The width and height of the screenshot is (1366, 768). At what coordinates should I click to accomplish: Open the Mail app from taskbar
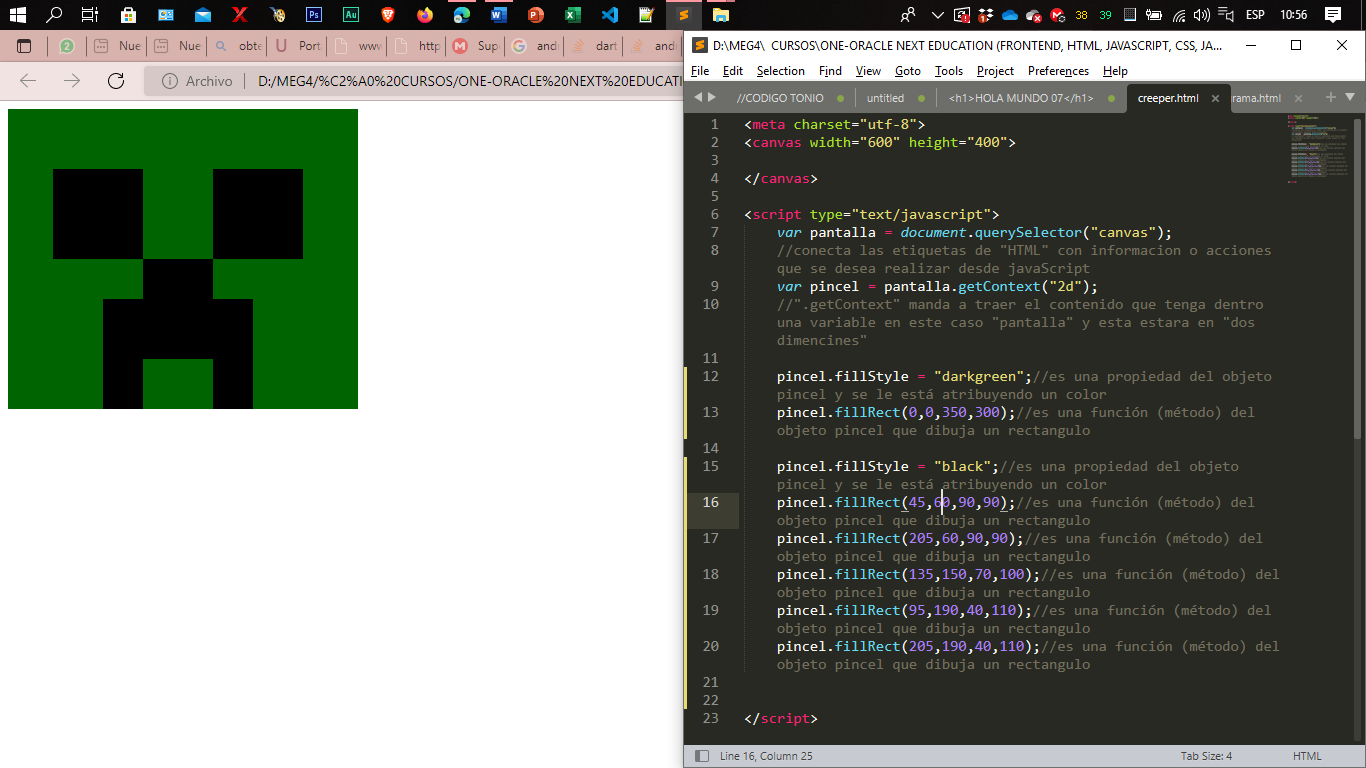pyautogui.click(x=203, y=15)
